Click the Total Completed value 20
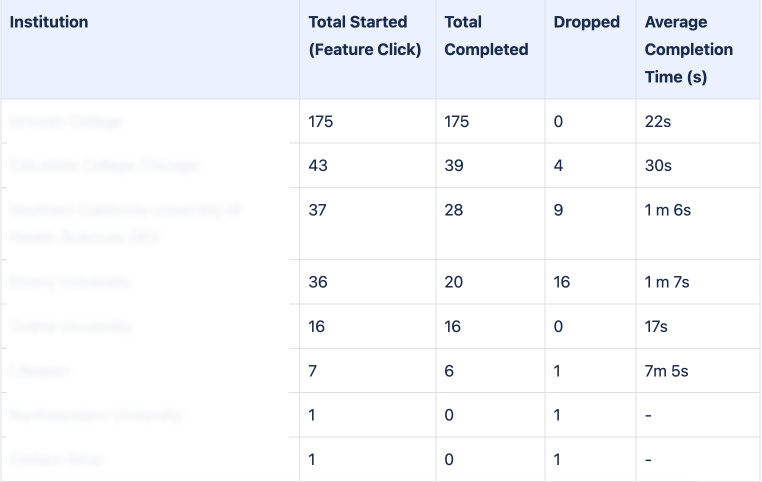 click(x=453, y=282)
